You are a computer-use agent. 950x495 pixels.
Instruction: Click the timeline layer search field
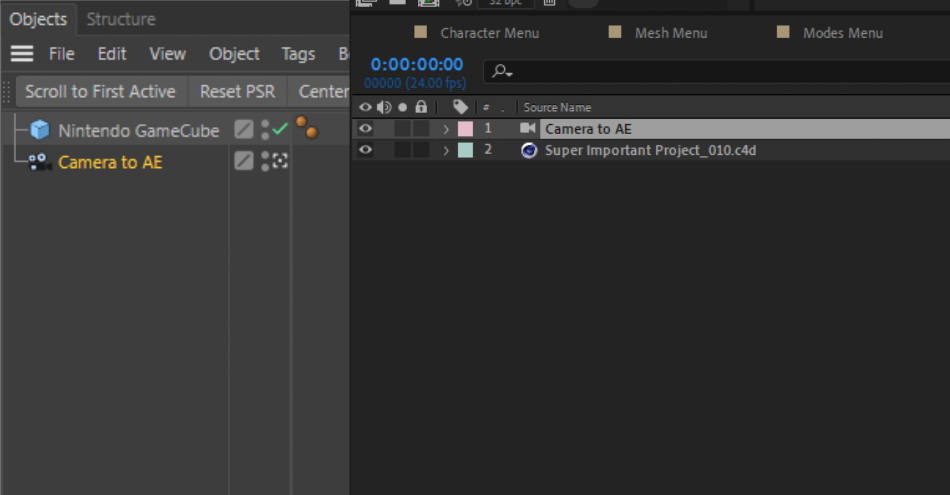click(x=717, y=71)
